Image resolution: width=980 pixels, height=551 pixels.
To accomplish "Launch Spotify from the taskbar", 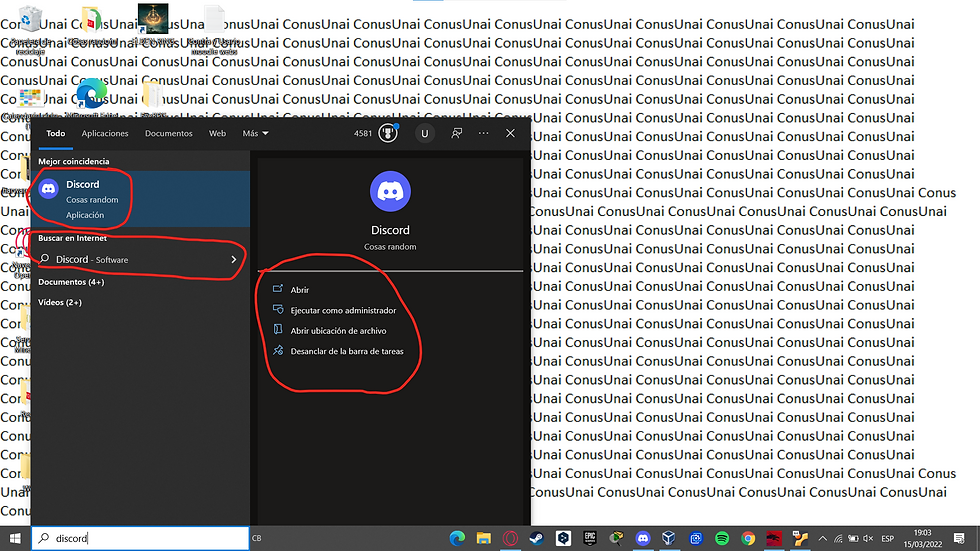I will click(x=722, y=538).
